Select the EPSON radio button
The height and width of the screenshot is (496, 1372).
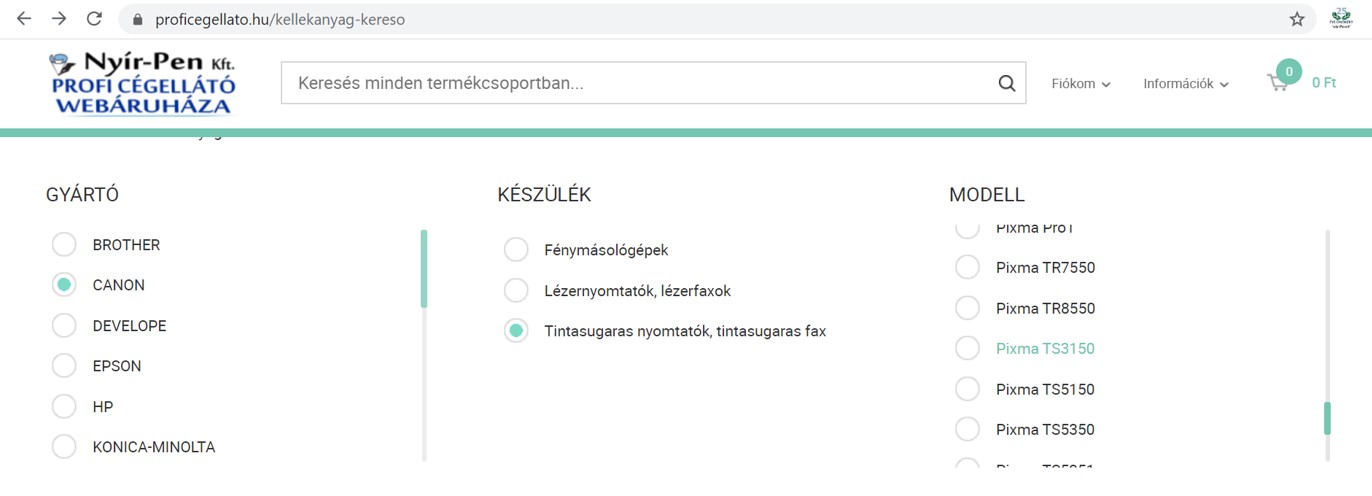(x=64, y=366)
